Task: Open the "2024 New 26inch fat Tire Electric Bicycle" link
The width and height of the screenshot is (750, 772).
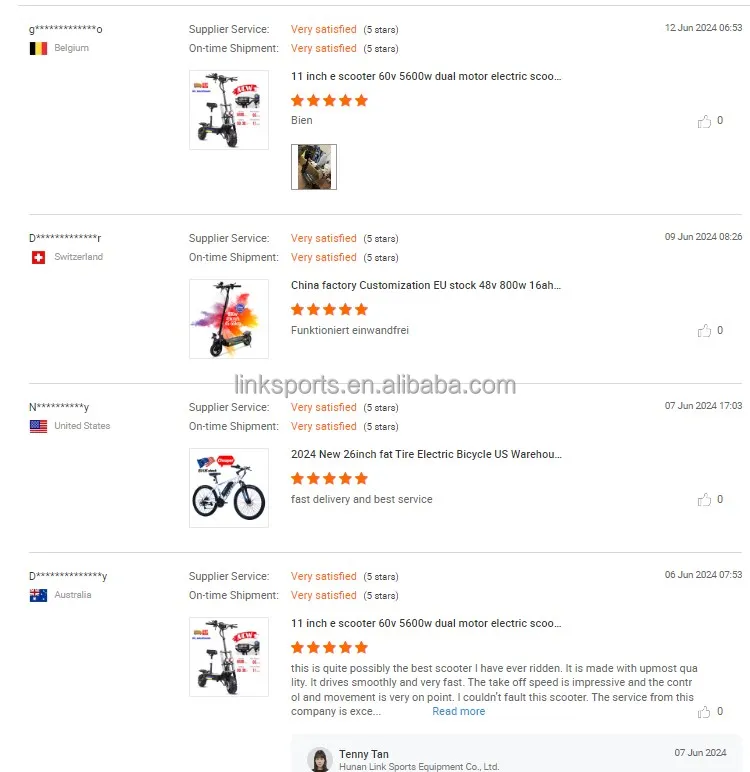Action: 426,454
